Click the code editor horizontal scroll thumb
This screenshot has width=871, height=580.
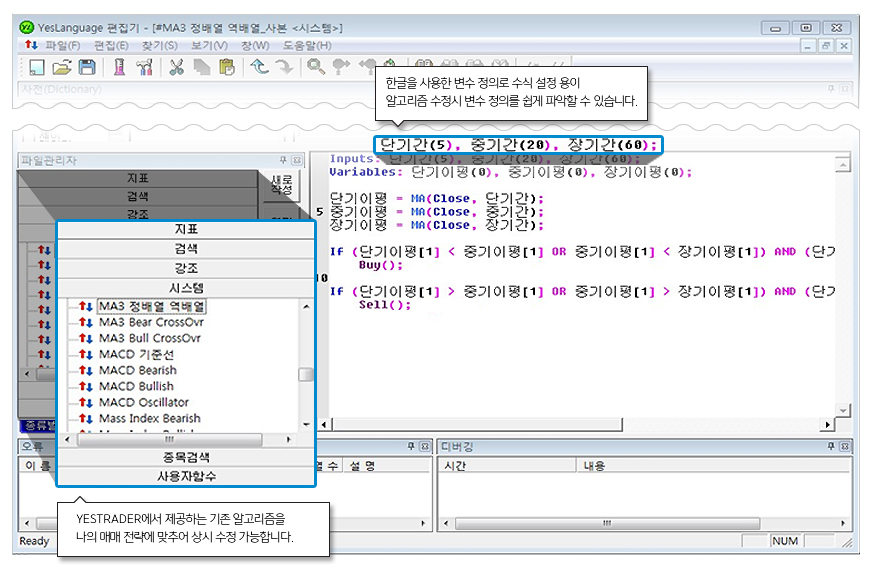click(477, 424)
